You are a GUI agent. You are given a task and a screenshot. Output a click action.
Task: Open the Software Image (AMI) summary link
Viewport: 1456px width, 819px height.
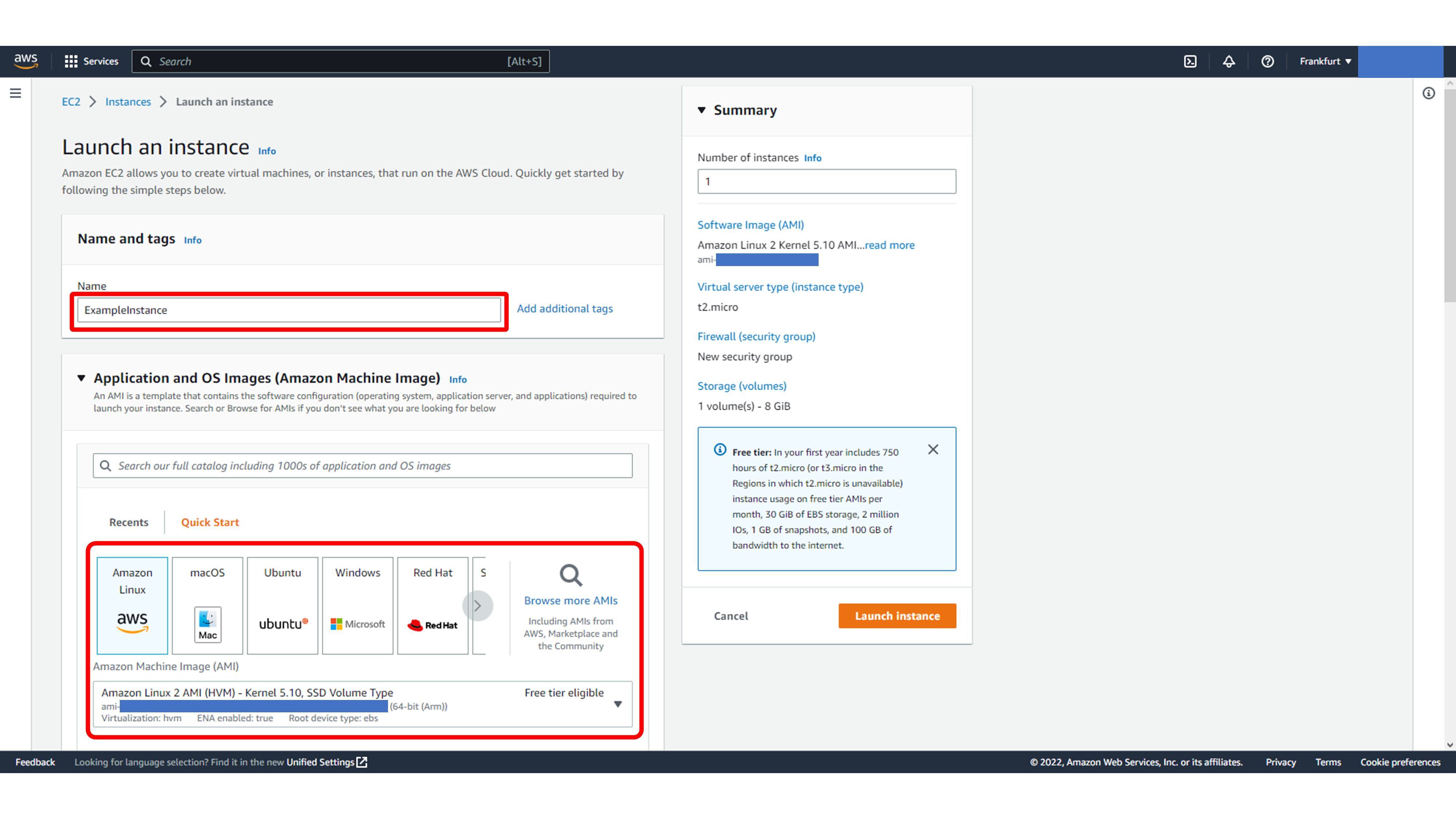751,225
